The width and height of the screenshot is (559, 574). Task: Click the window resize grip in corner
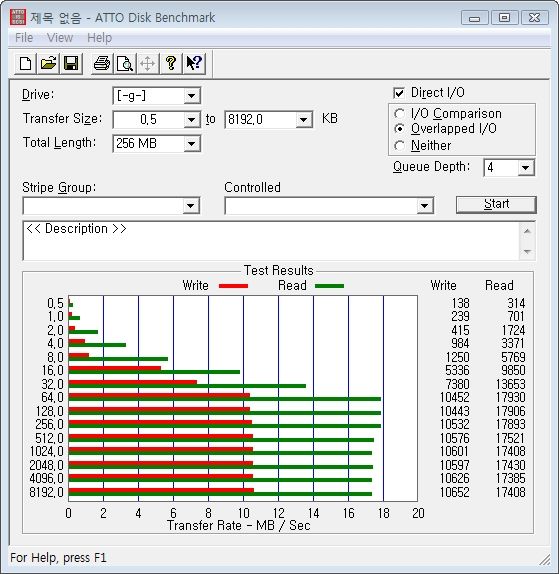click(545, 559)
